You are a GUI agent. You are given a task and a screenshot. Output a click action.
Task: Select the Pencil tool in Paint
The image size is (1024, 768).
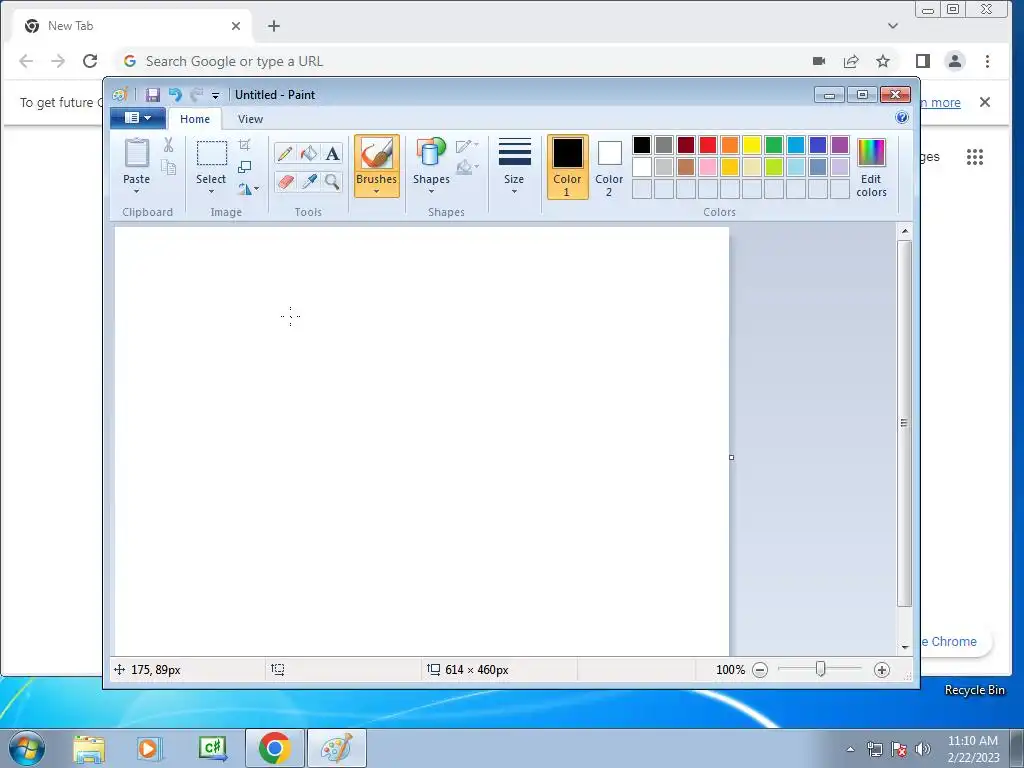285,153
